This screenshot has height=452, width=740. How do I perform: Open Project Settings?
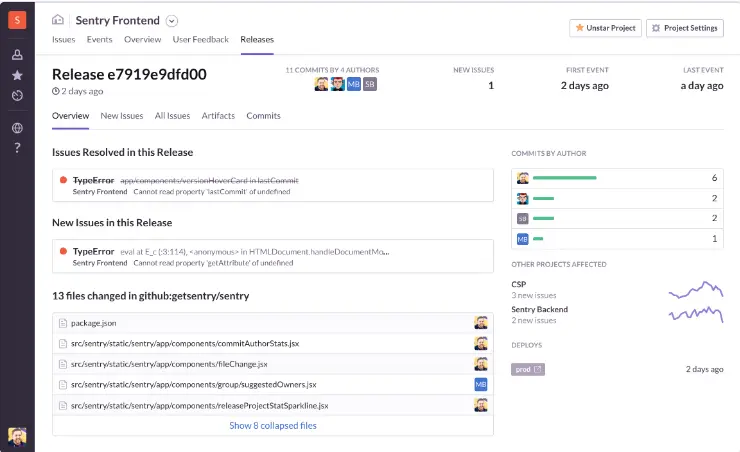685,28
